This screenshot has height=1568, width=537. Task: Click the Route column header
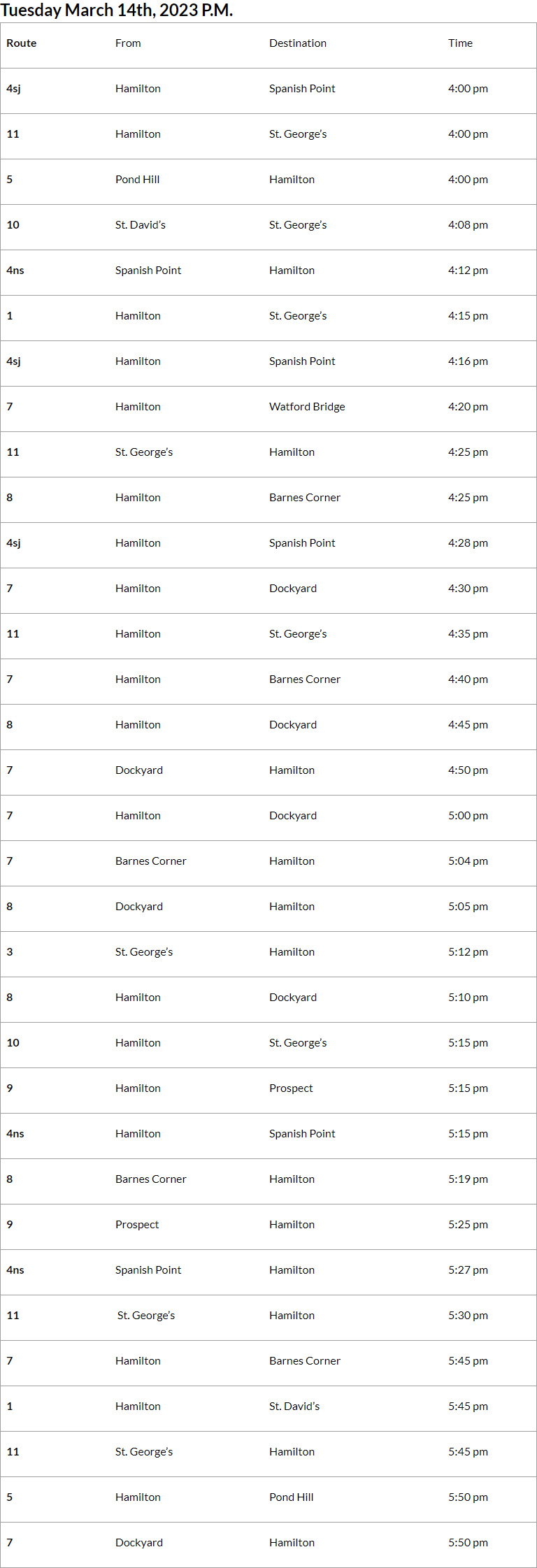coord(22,43)
